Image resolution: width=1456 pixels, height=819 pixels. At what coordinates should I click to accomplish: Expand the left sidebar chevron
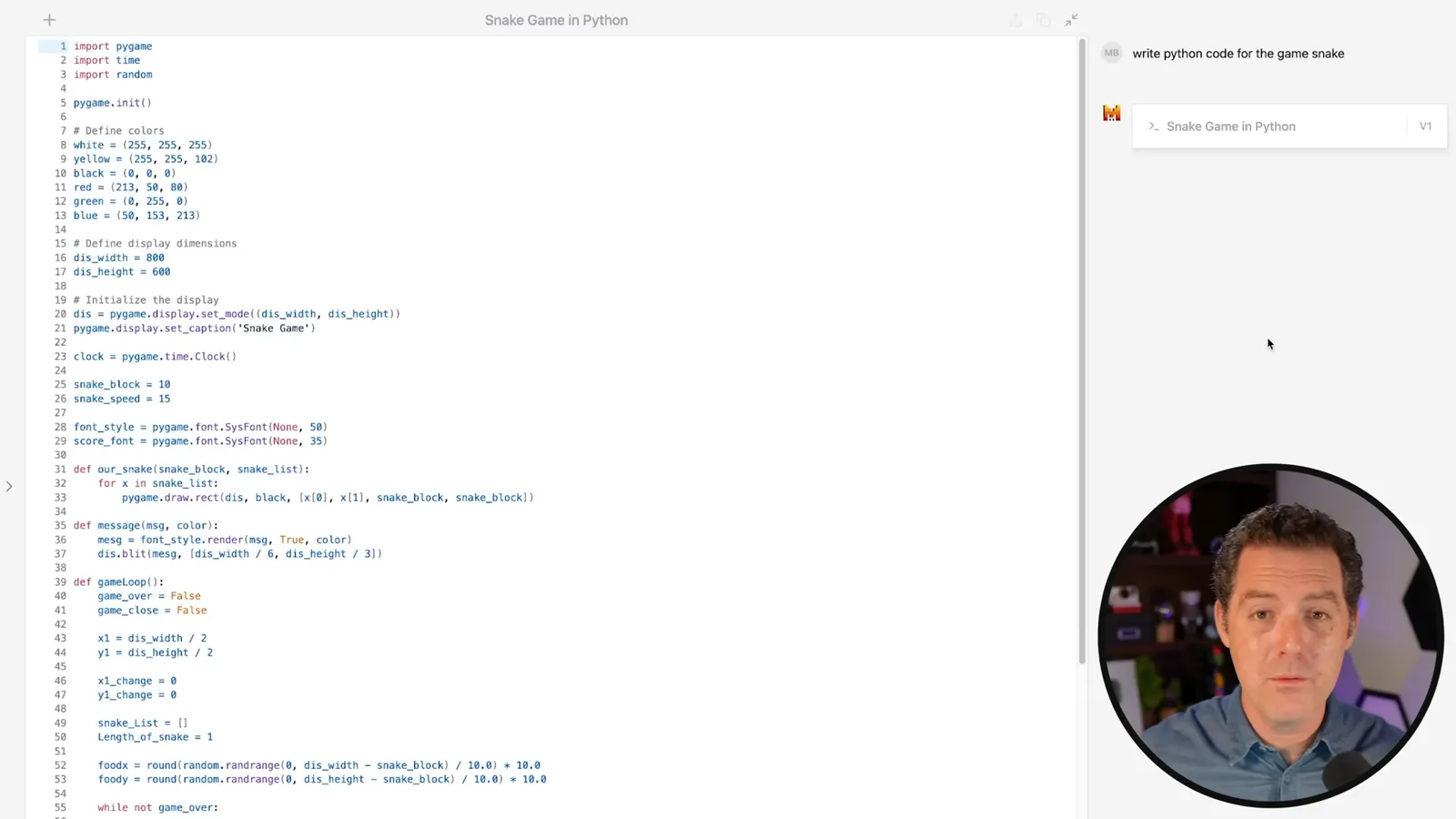pos(9,486)
